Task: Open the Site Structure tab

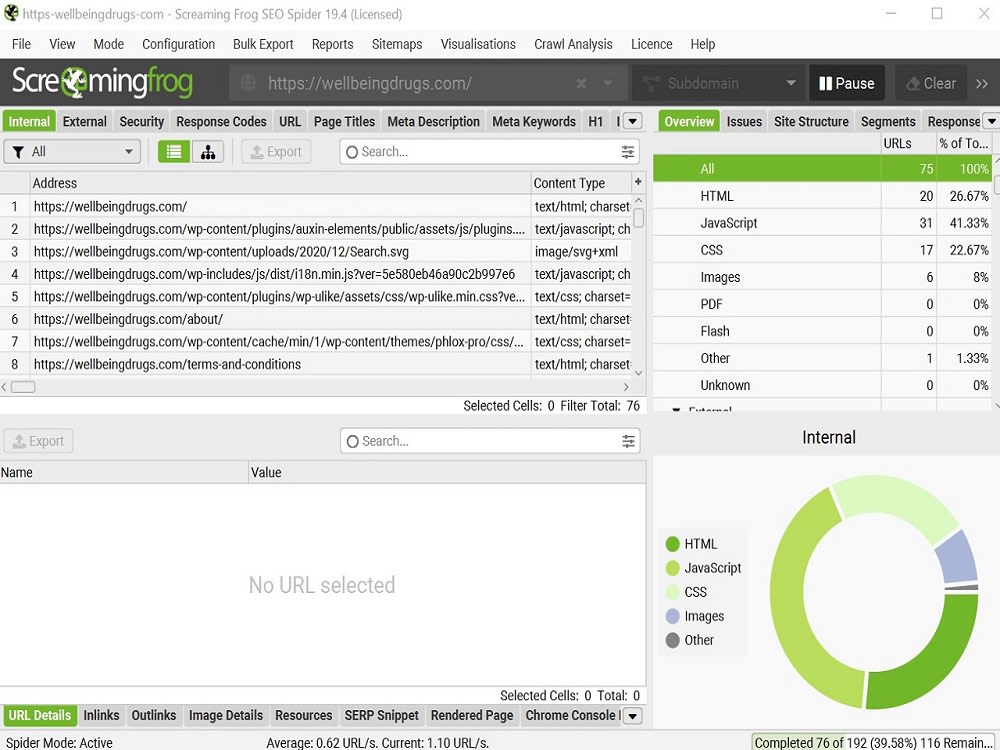Action: click(811, 121)
